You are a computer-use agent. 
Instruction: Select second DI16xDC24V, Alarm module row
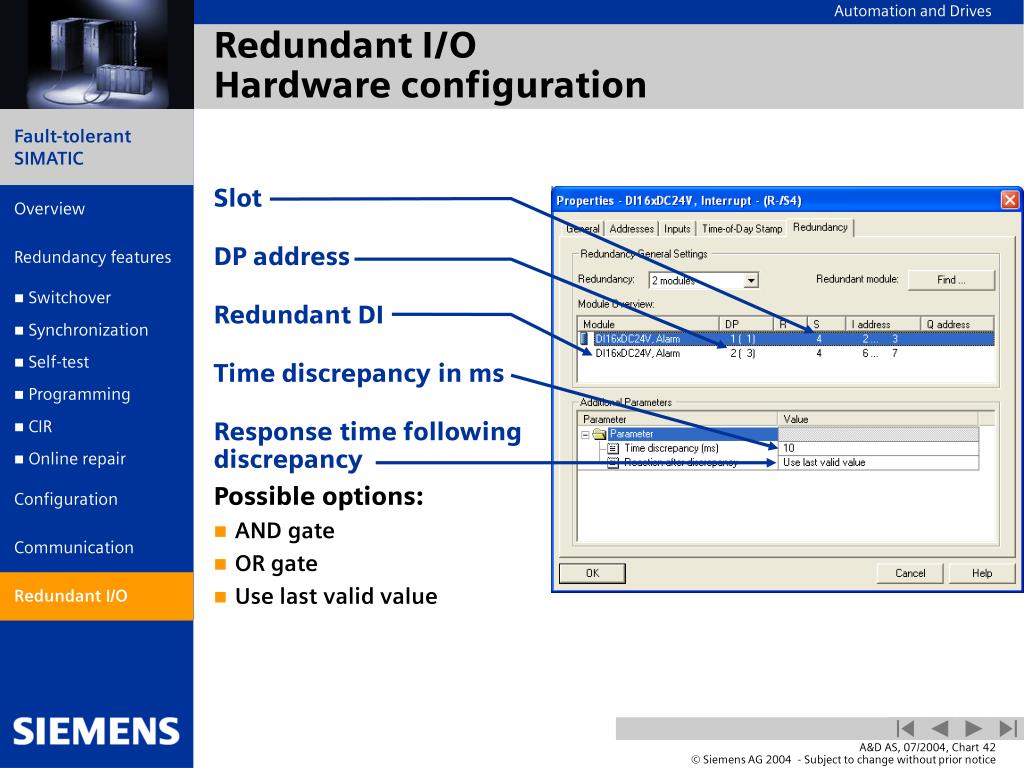click(786, 353)
